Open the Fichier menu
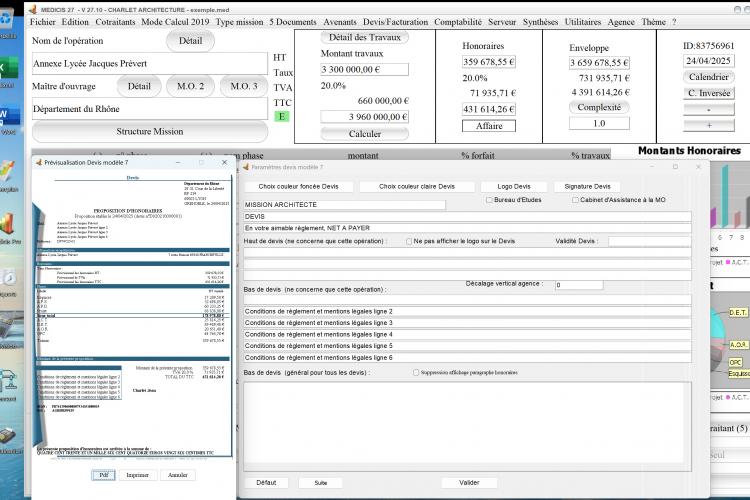This screenshot has height=500, width=750. point(43,22)
